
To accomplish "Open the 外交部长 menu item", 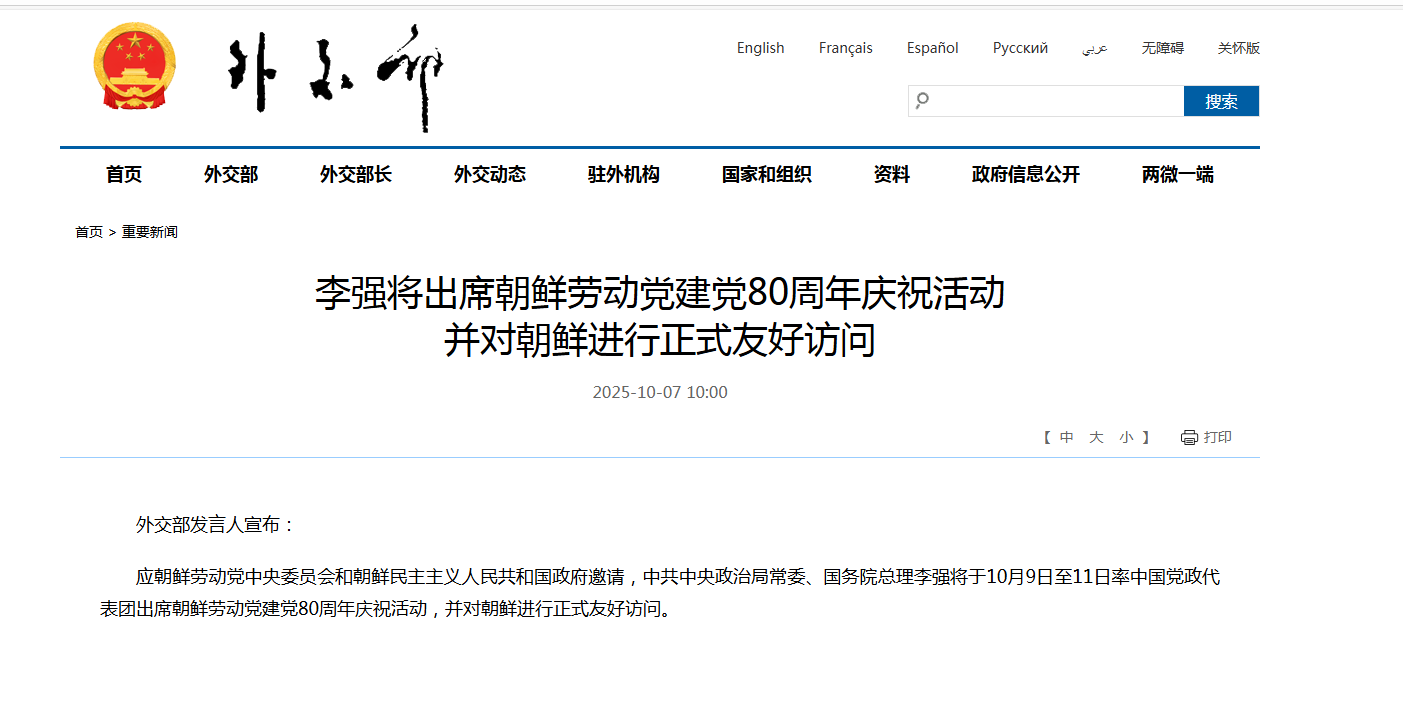I will tap(356, 174).
